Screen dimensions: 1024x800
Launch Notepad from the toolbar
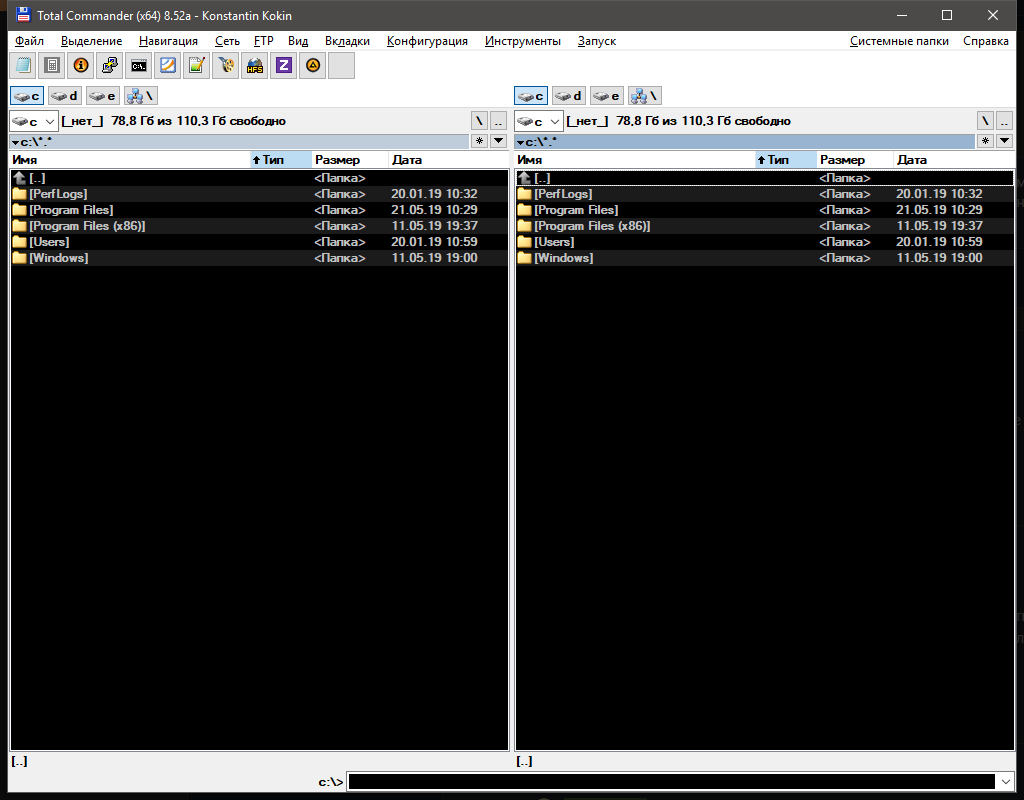tap(24, 65)
